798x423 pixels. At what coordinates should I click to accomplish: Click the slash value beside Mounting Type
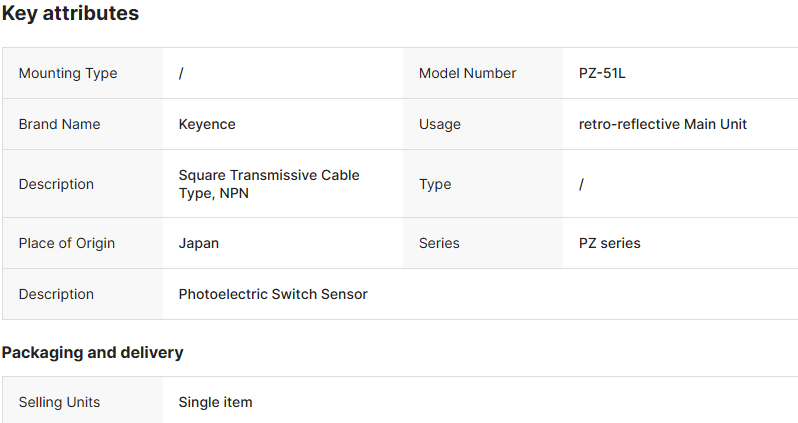pos(181,73)
